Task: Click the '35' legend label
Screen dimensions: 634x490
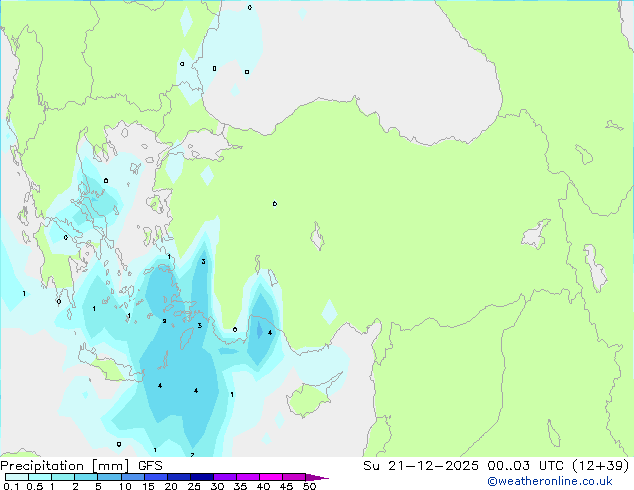Action: pos(240,486)
